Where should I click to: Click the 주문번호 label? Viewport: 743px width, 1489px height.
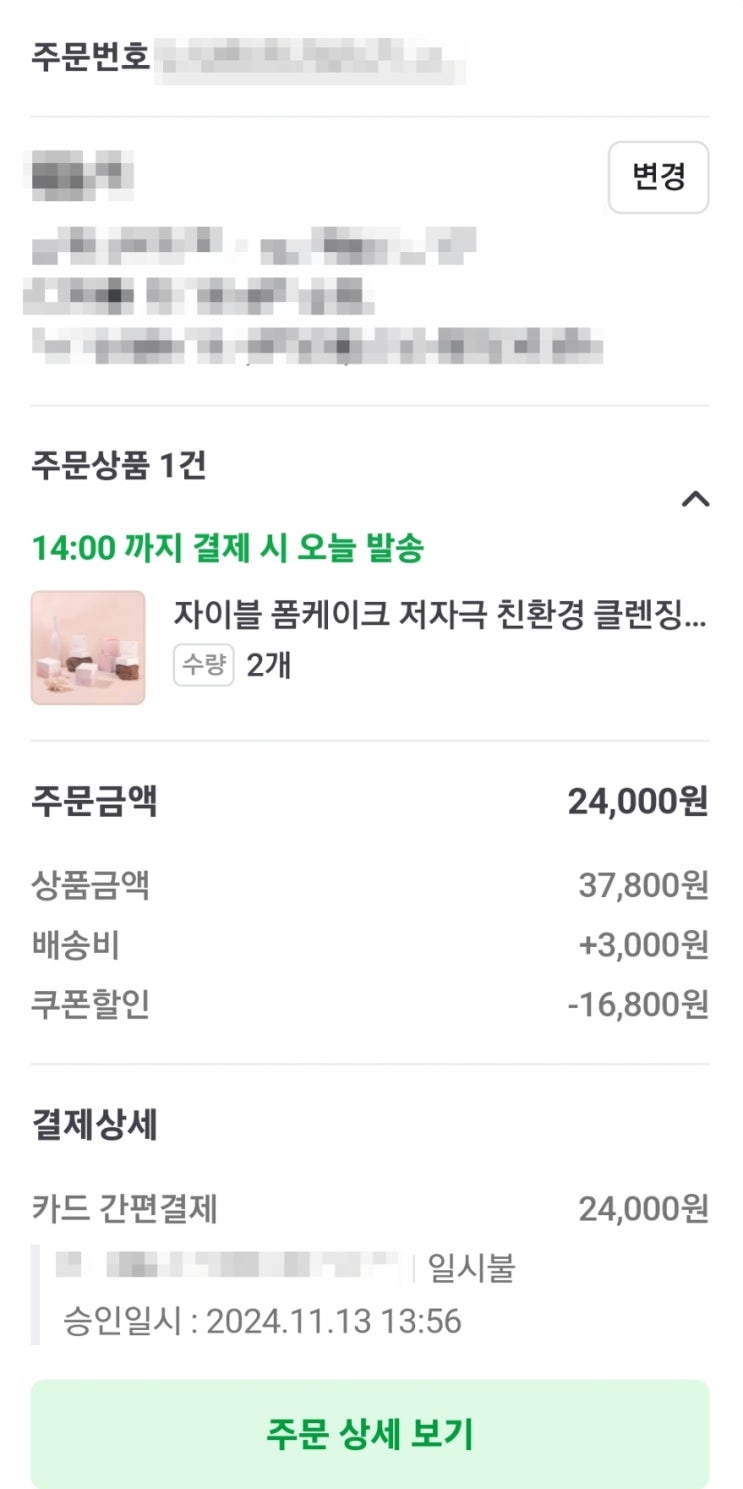pyautogui.click(x=91, y=56)
